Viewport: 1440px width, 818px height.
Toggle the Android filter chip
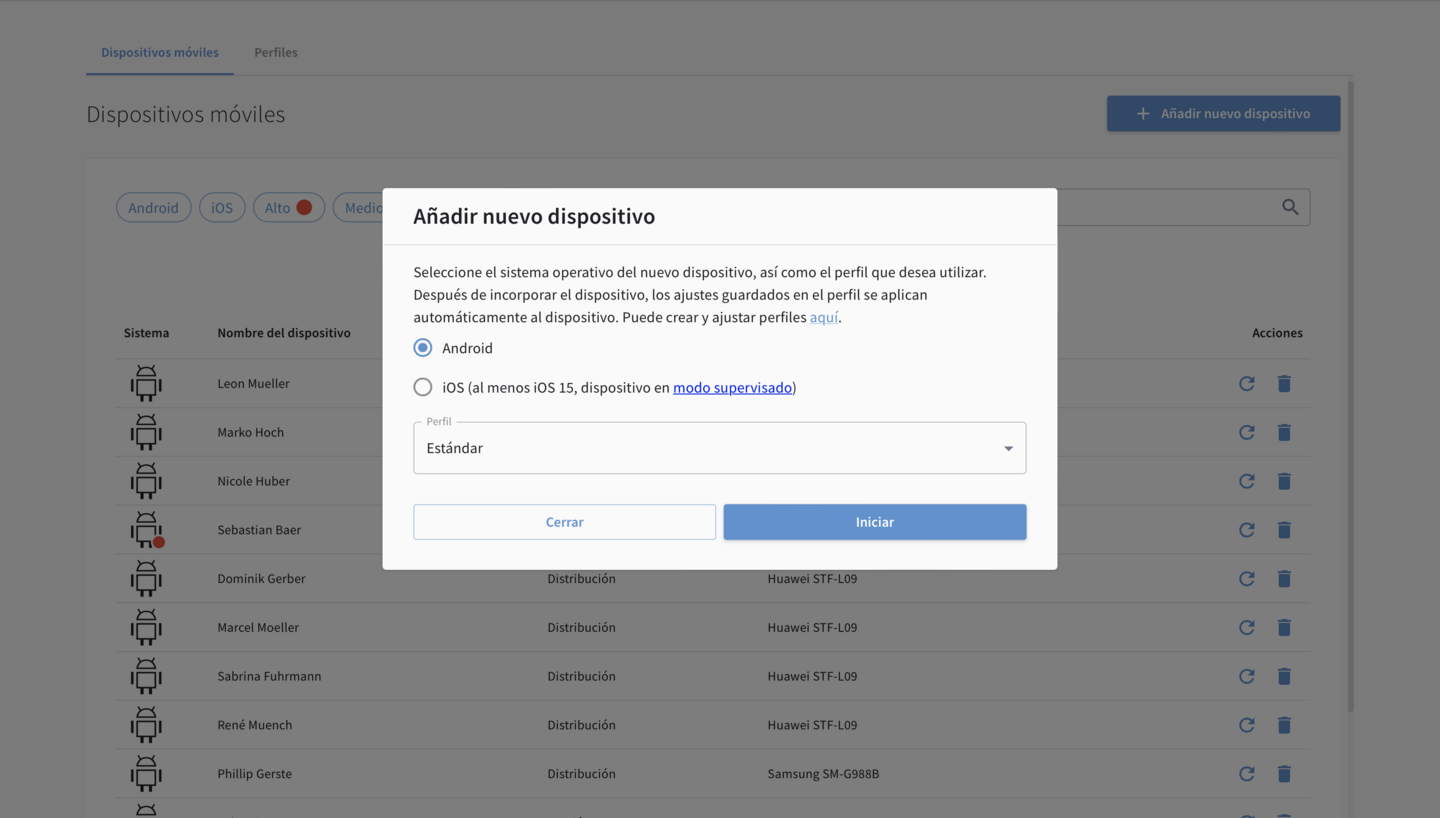153,208
